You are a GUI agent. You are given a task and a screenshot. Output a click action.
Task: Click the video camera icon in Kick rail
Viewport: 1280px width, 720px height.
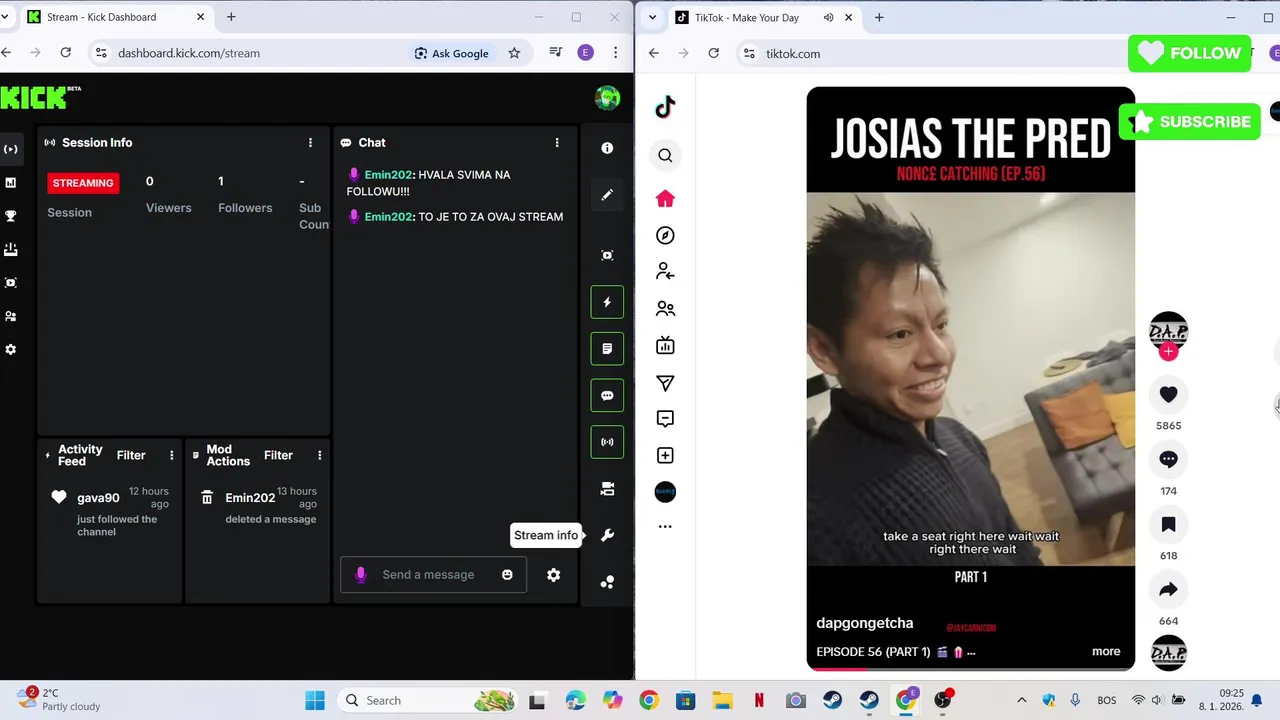[x=607, y=489]
